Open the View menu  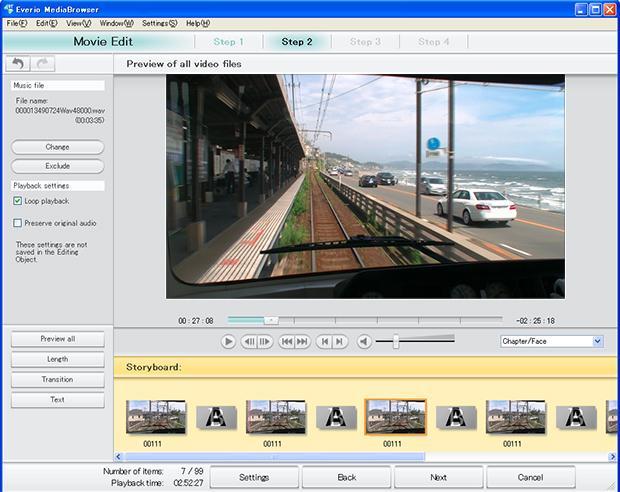coord(78,22)
